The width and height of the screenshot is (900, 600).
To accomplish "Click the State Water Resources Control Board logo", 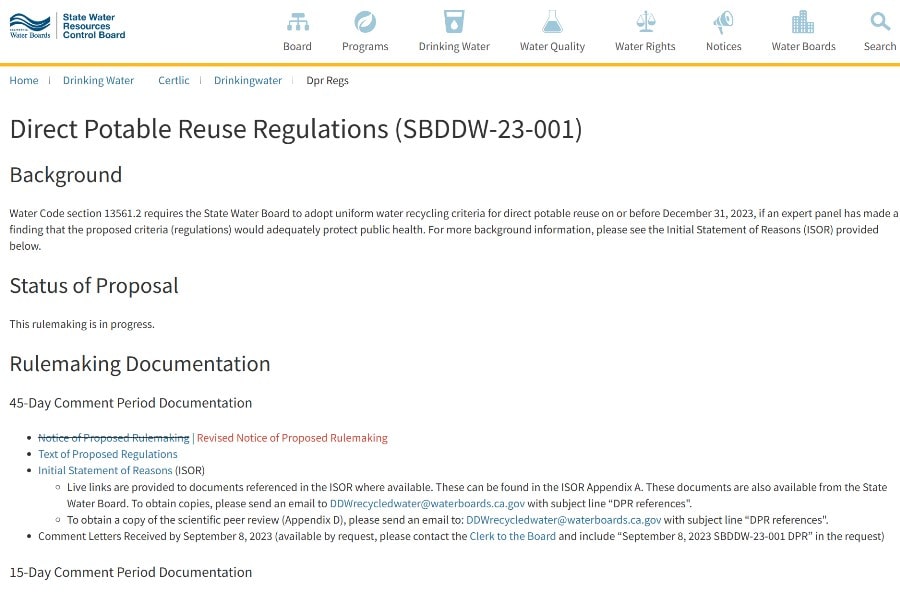I will [x=67, y=27].
